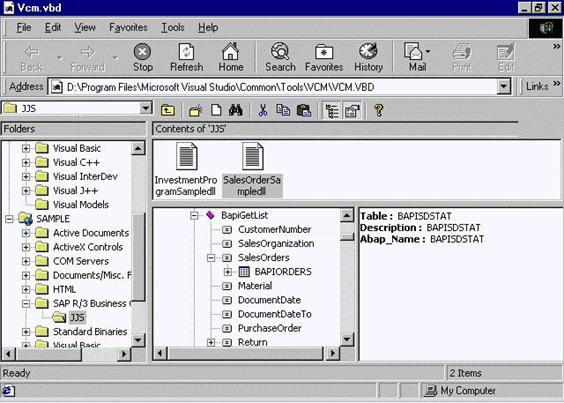Image resolution: width=564 pixels, height=403 pixels.
Task: Click the Copy icon in VCM toolbar
Action: click(283, 110)
